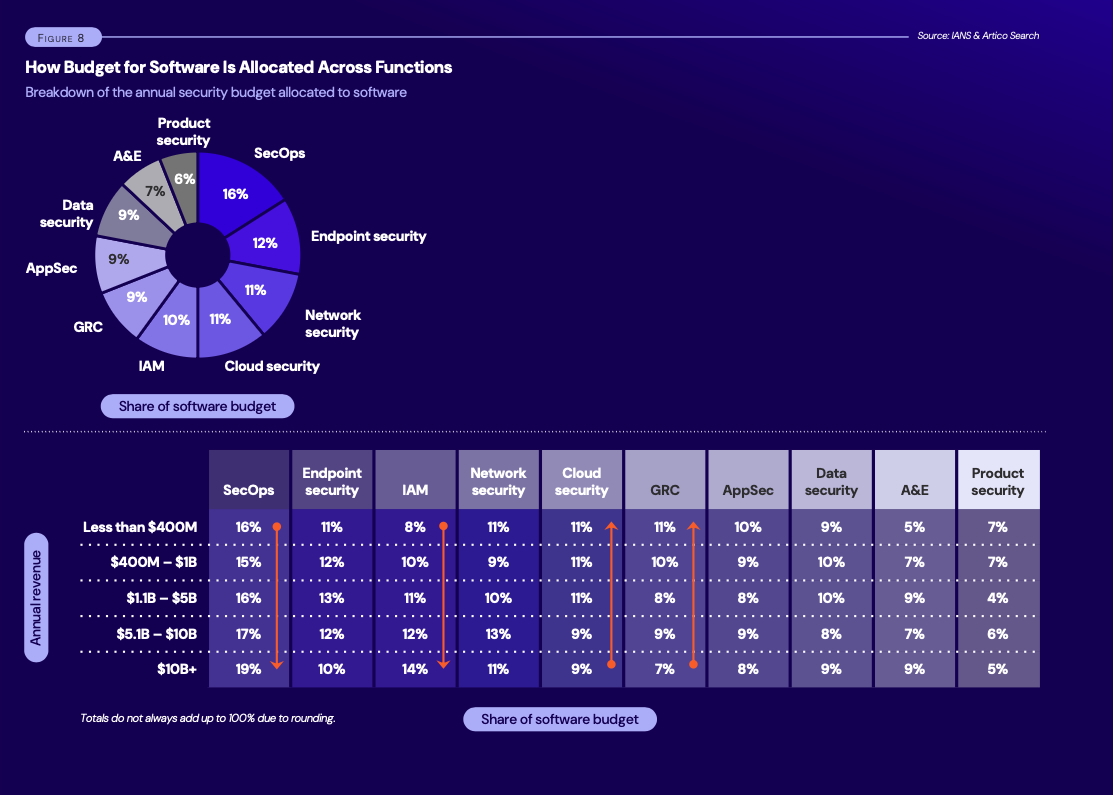This screenshot has width=1113, height=795.
Task: Select the Data security column header
Action: 831,479
